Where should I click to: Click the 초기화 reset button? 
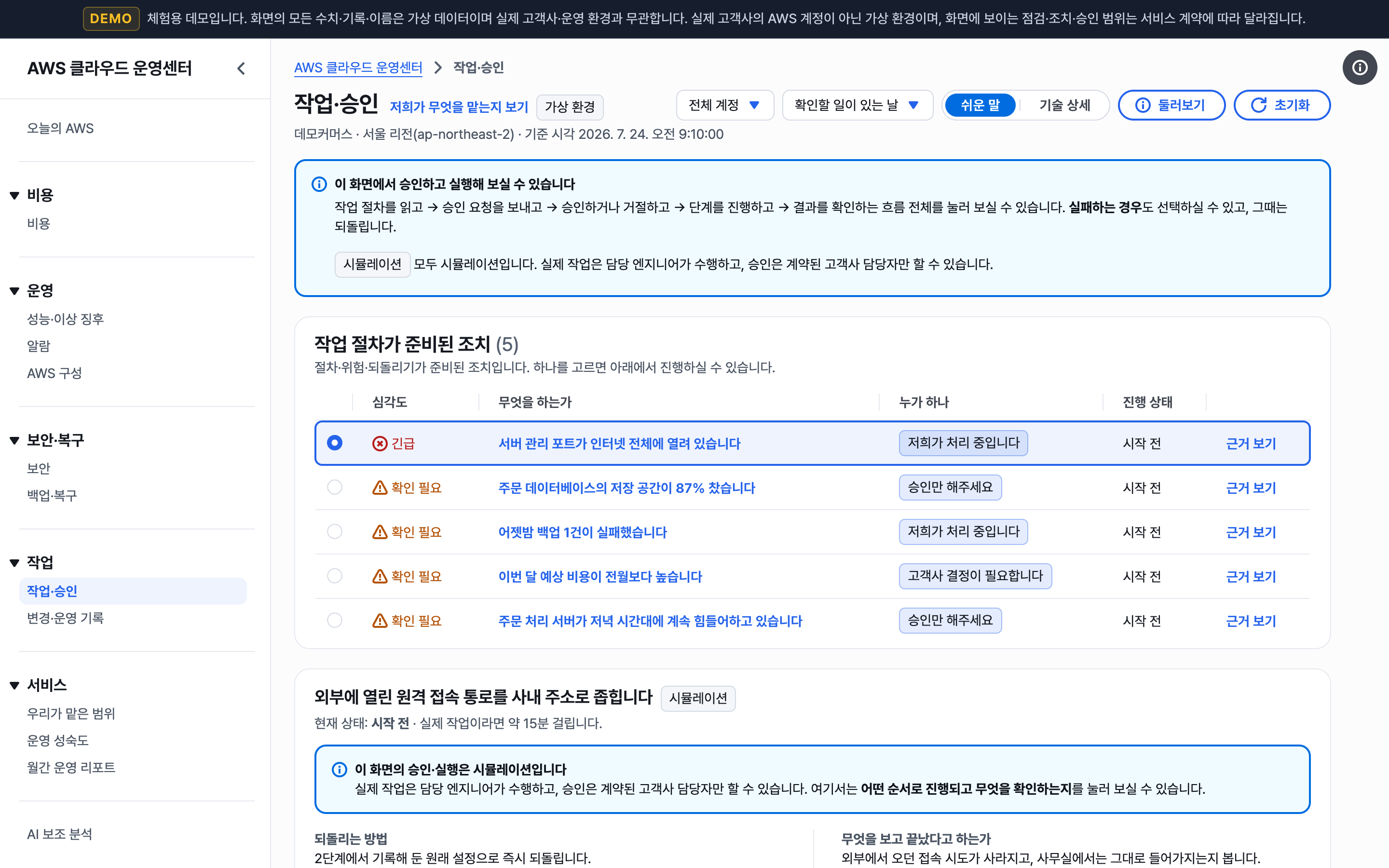click(1281, 105)
